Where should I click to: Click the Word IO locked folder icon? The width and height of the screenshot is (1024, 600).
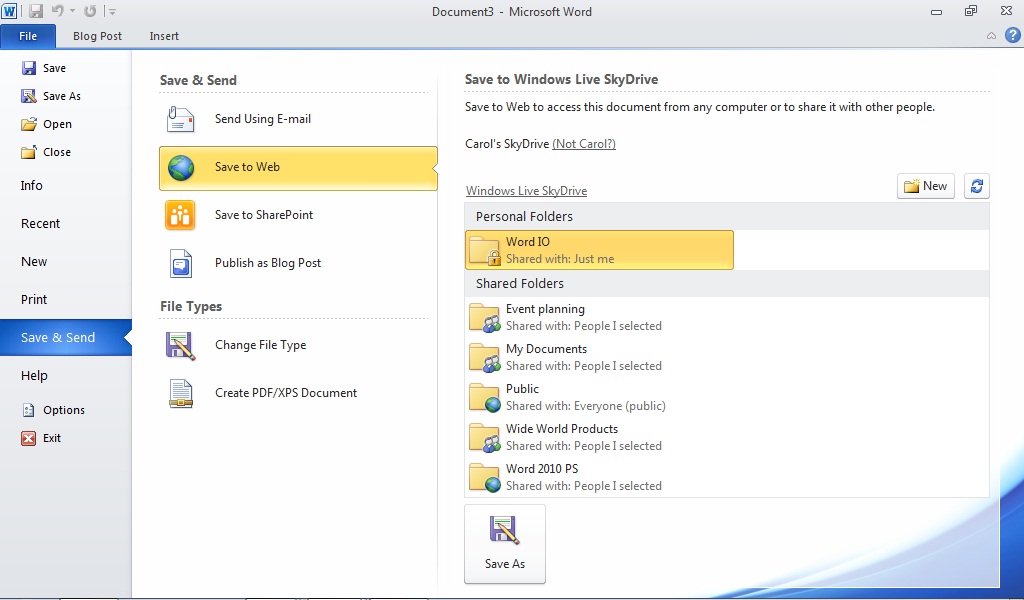click(485, 251)
